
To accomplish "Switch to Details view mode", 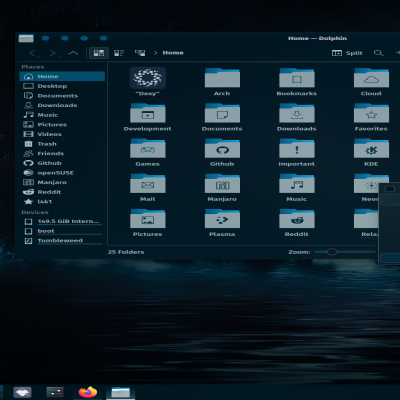I will coord(140,53).
